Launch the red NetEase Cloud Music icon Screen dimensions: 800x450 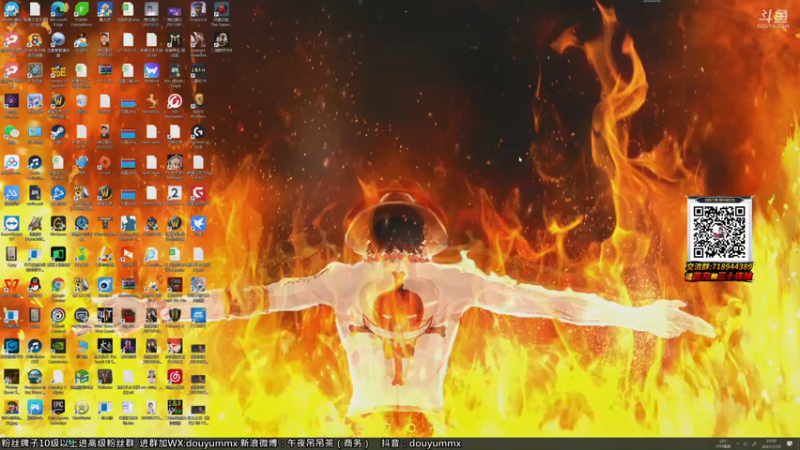pos(174,377)
